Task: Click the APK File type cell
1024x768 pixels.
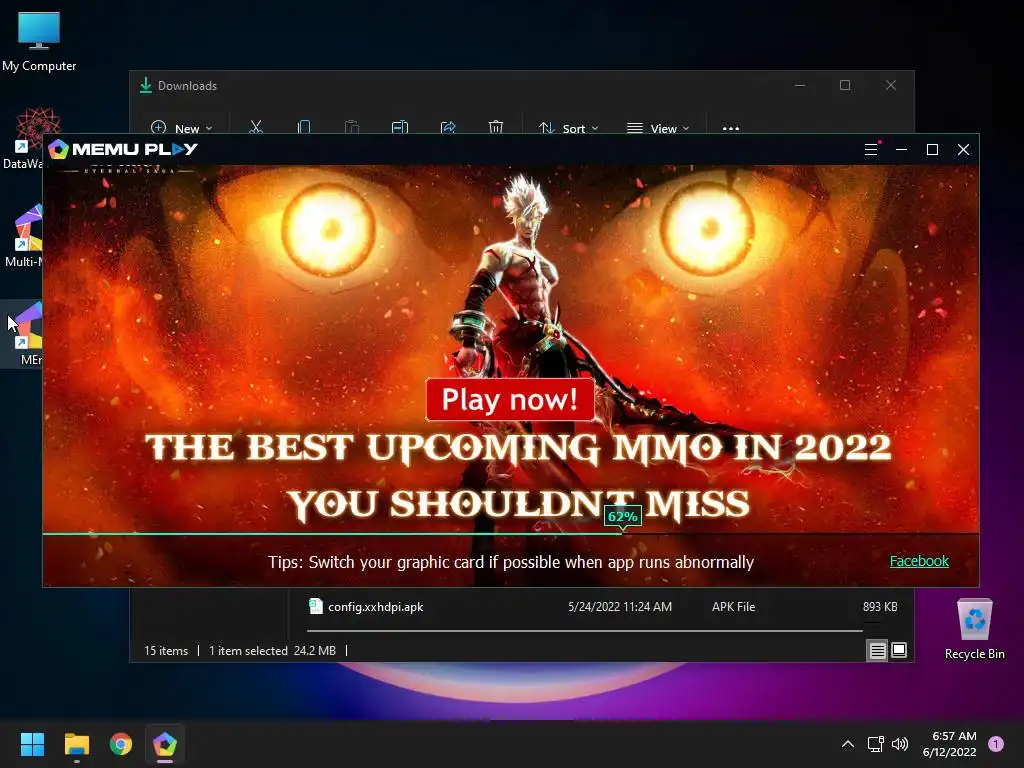Action: [733, 607]
